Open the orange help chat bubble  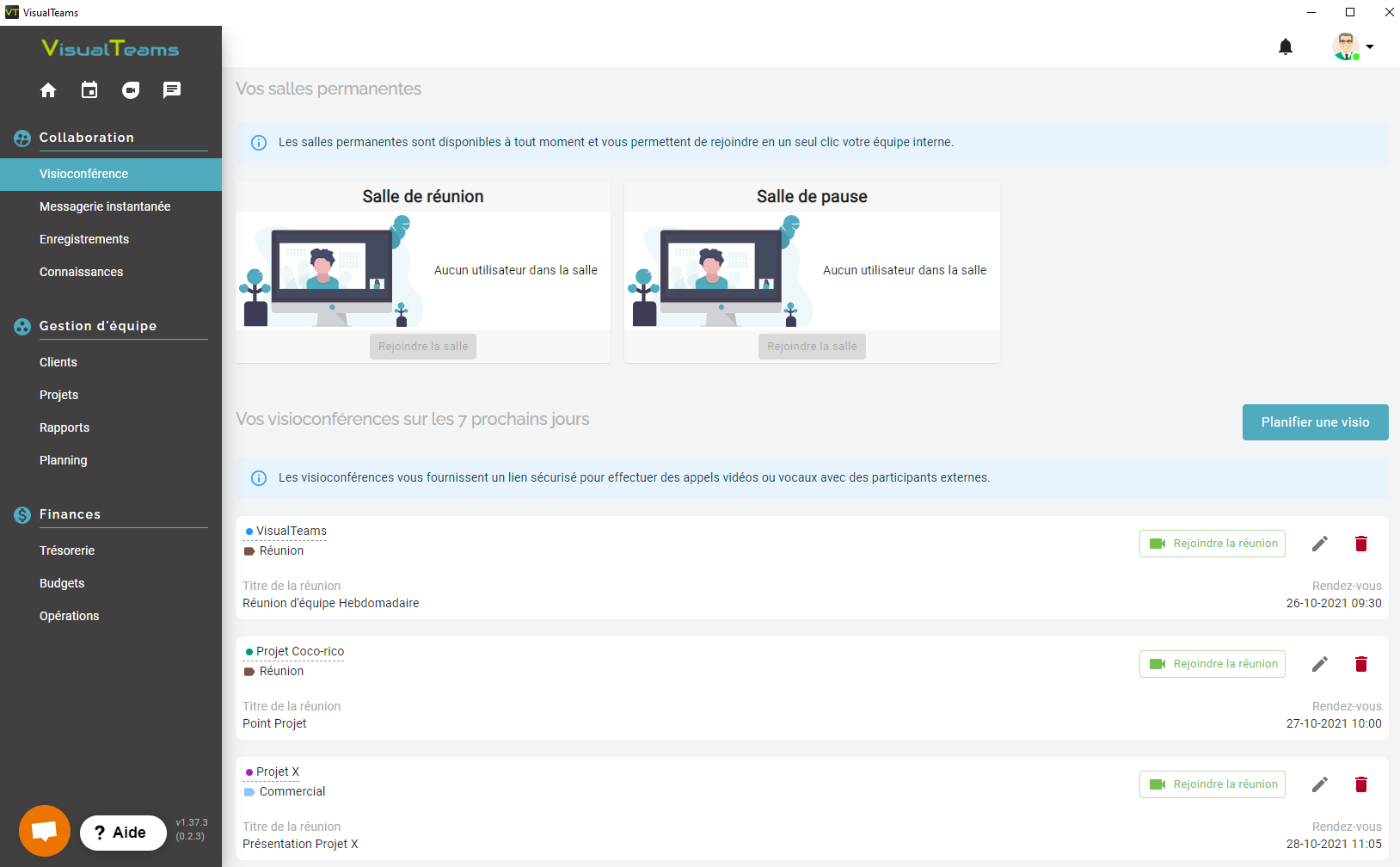[x=44, y=830]
